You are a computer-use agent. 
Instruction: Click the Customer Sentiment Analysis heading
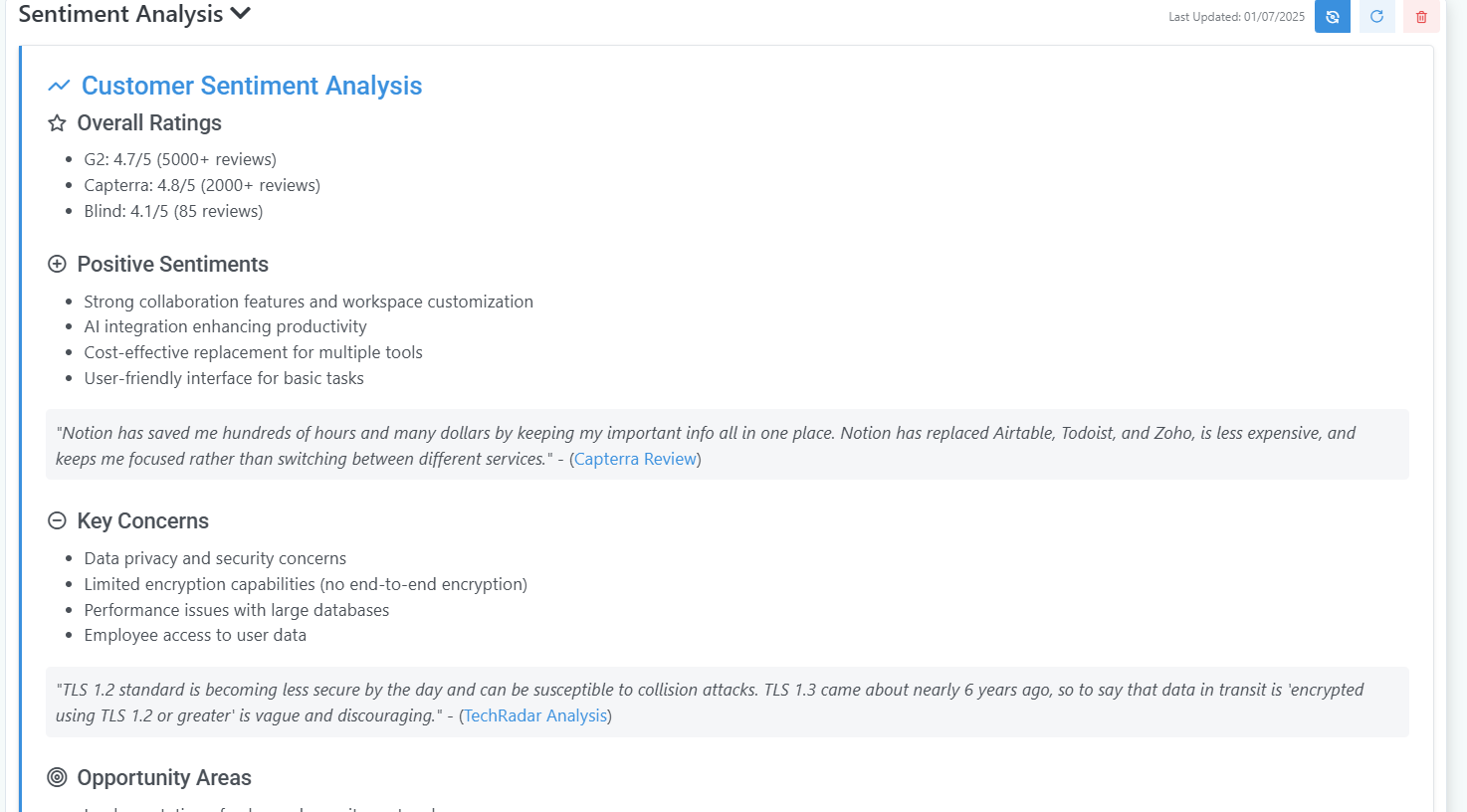[x=252, y=87]
